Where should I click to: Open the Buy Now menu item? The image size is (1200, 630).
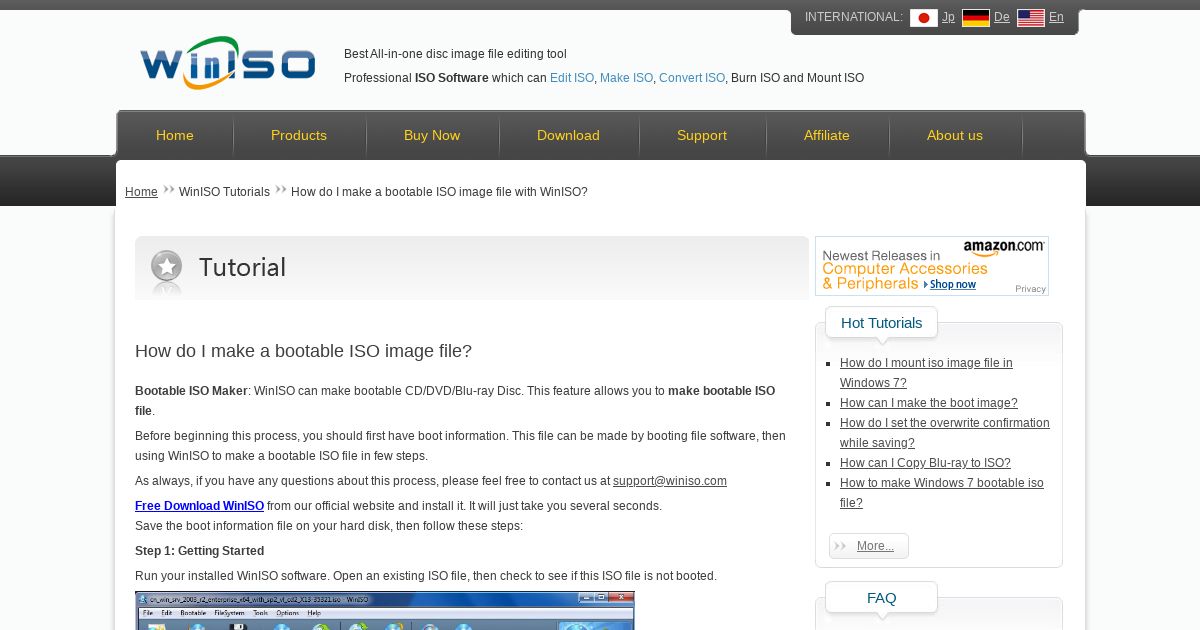tap(432, 135)
